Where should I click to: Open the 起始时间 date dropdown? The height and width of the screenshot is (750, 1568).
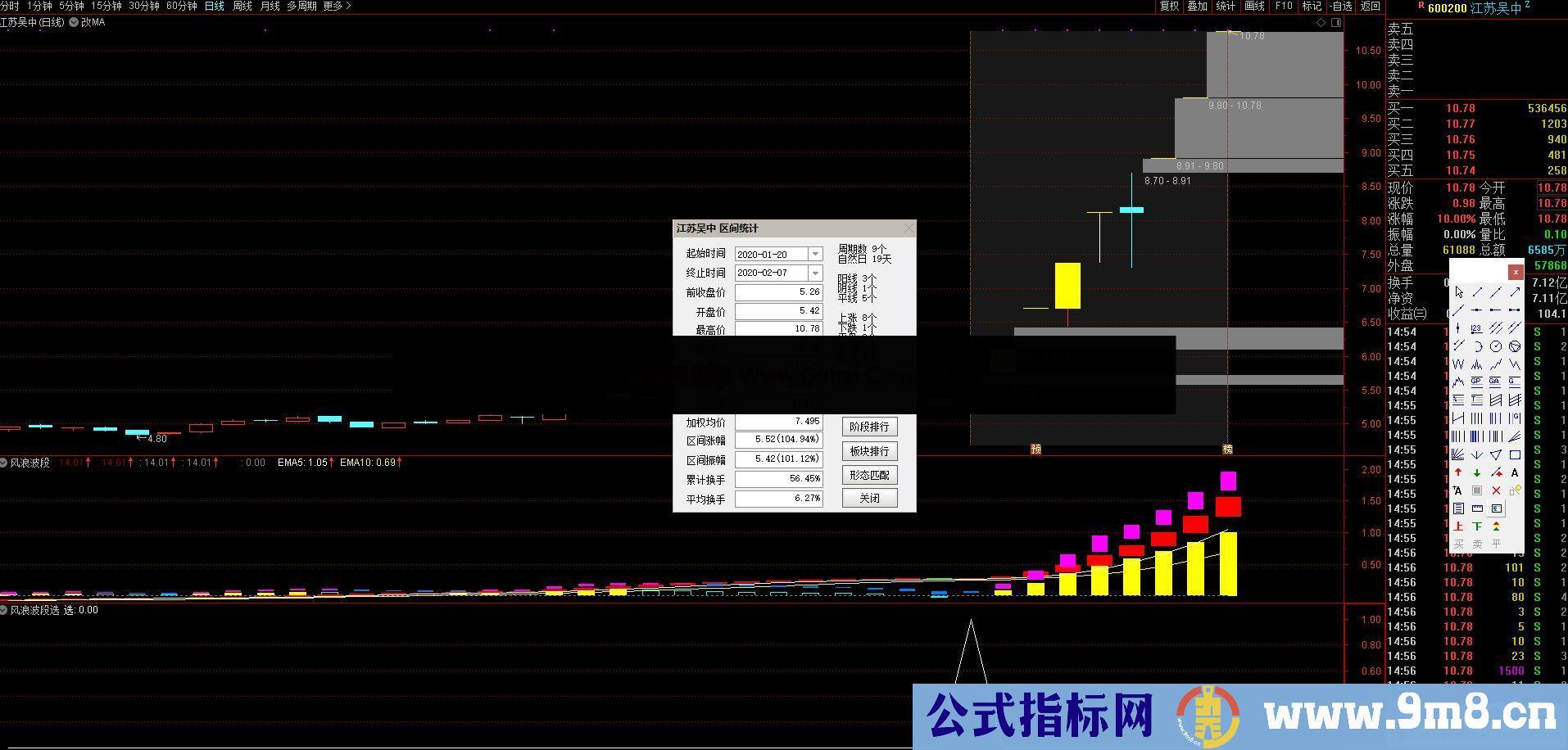pos(814,254)
